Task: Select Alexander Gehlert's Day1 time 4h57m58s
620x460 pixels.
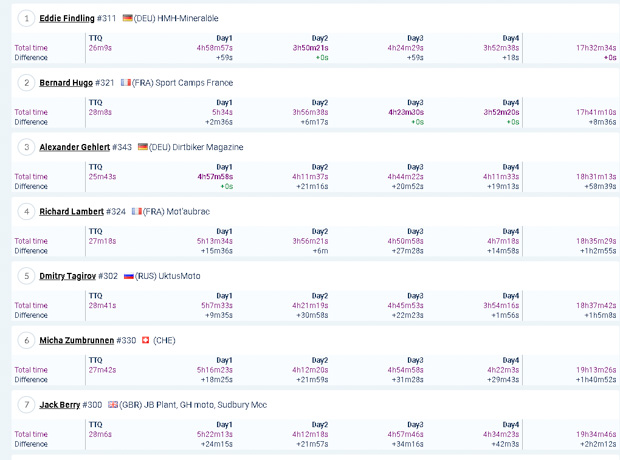Action: [x=215, y=177]
